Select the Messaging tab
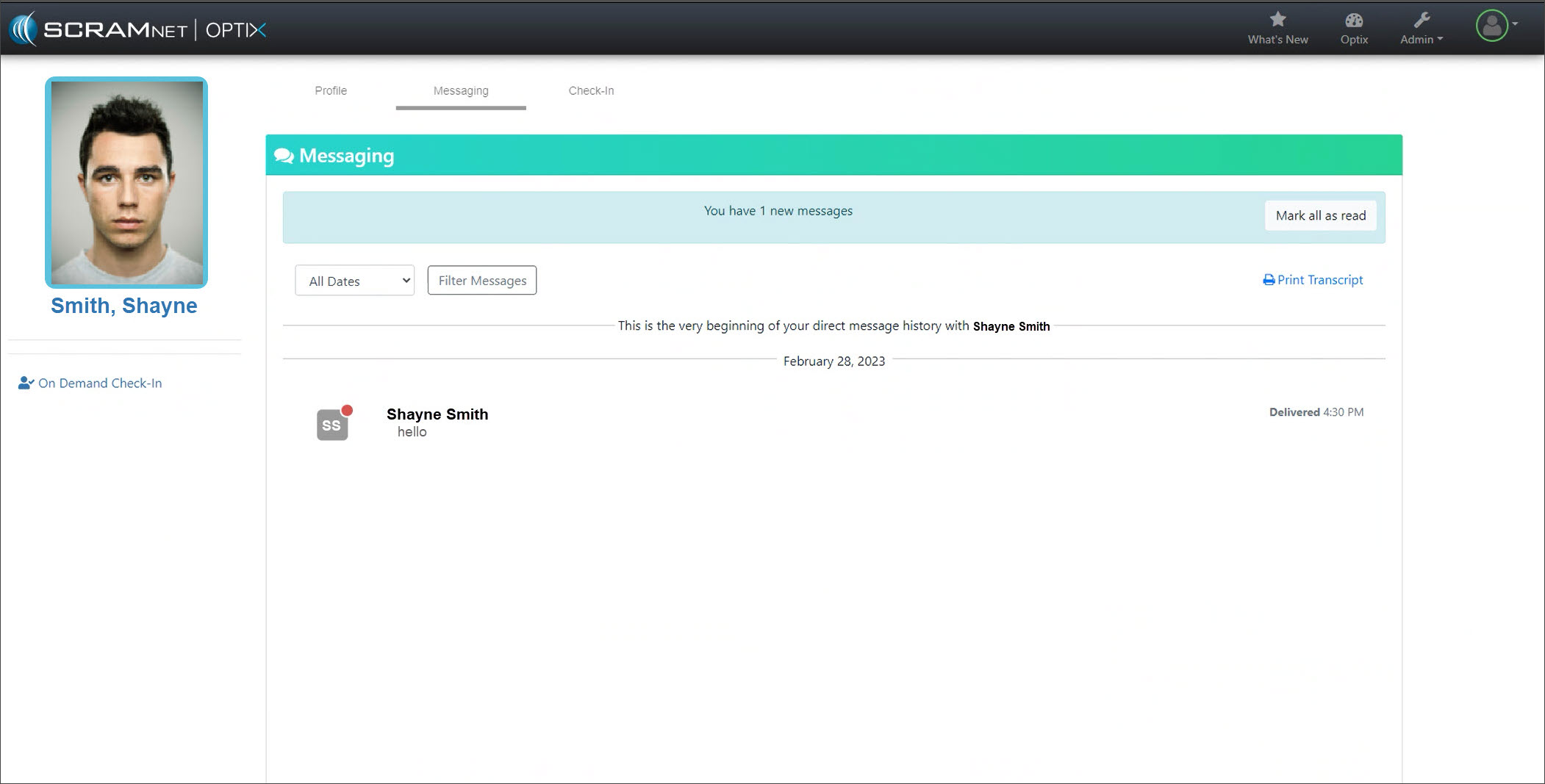The height and width of the screenshot is (784, 1545). point(461,90)
